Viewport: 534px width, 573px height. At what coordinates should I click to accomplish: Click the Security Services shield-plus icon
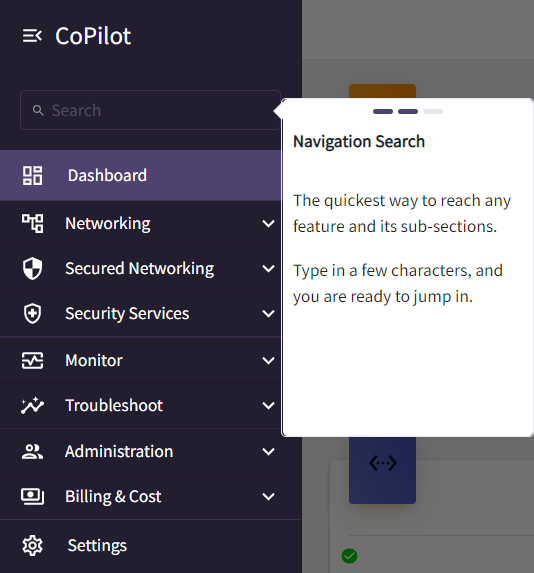[33, 314]
